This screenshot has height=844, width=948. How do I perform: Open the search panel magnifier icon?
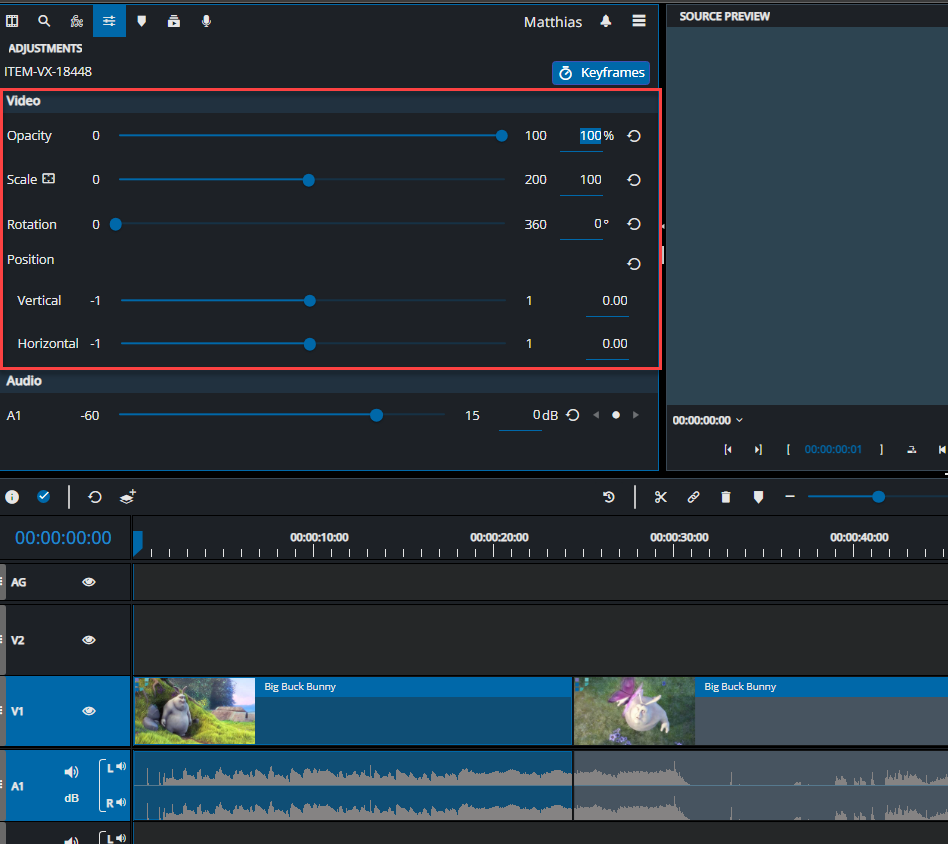coord(44,21)
